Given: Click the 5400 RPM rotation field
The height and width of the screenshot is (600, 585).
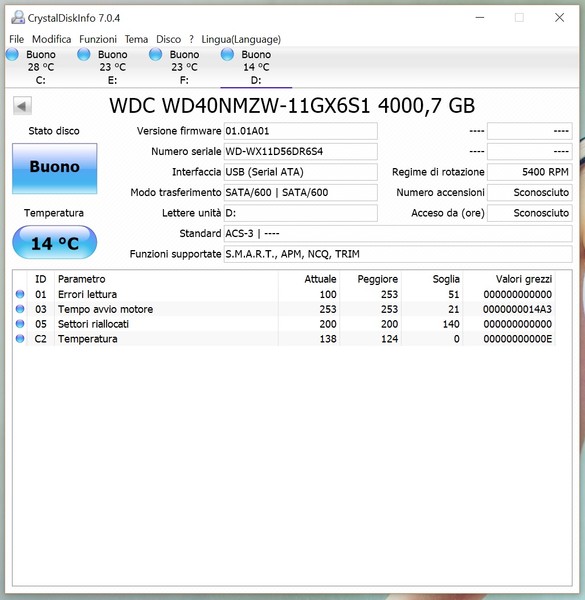Looking at the screenshot, I should [x=530, y=172].
